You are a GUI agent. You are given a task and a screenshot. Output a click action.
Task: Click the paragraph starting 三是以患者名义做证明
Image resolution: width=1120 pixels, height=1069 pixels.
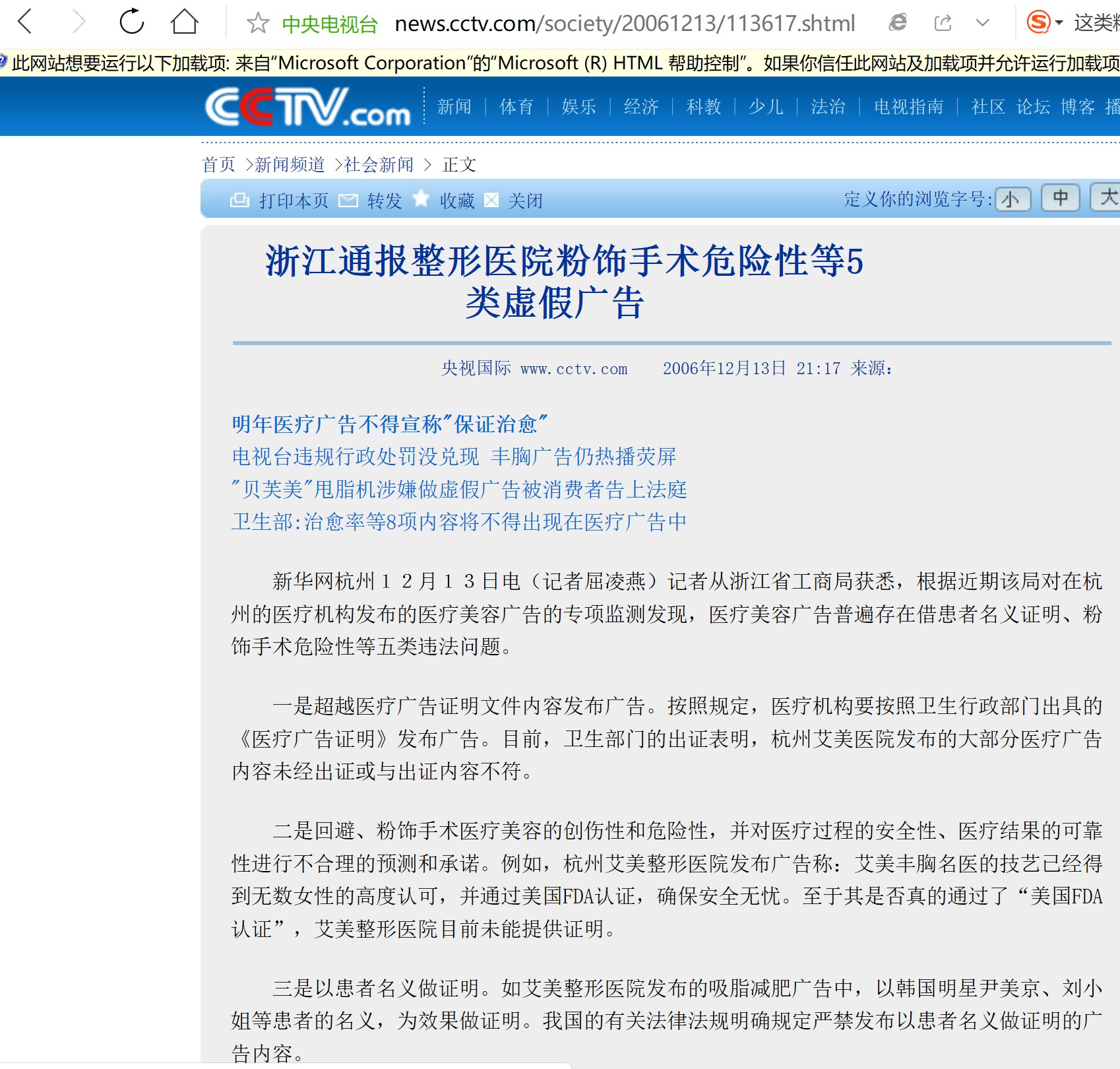(667, 1020)
